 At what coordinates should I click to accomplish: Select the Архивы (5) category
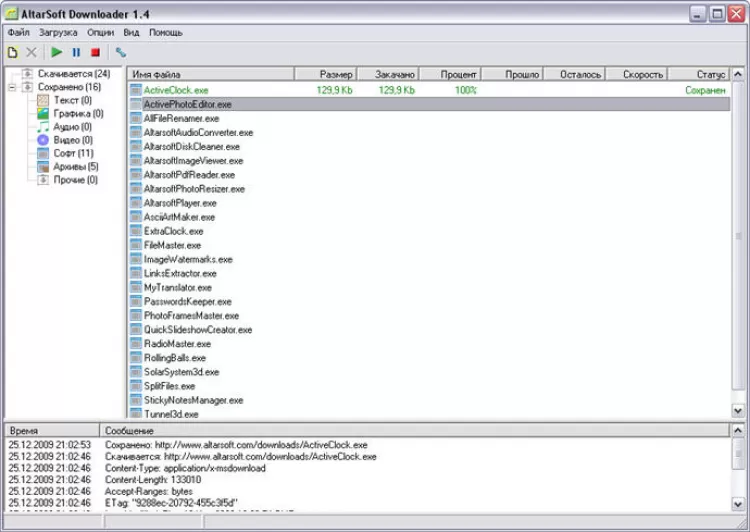point(76,166)
